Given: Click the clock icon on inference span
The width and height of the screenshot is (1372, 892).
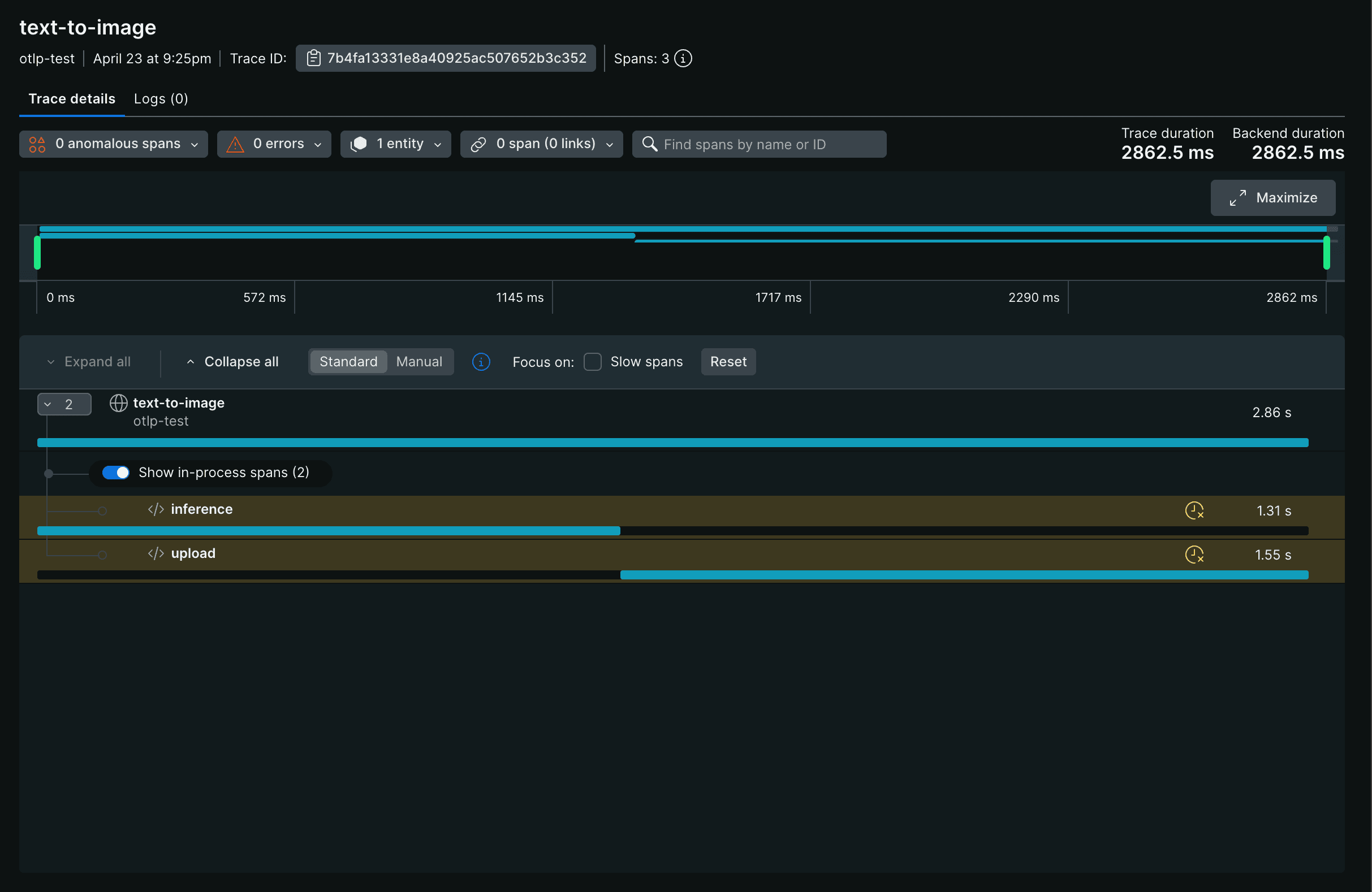Looking at the screenshot, I should click(1194, 510).
